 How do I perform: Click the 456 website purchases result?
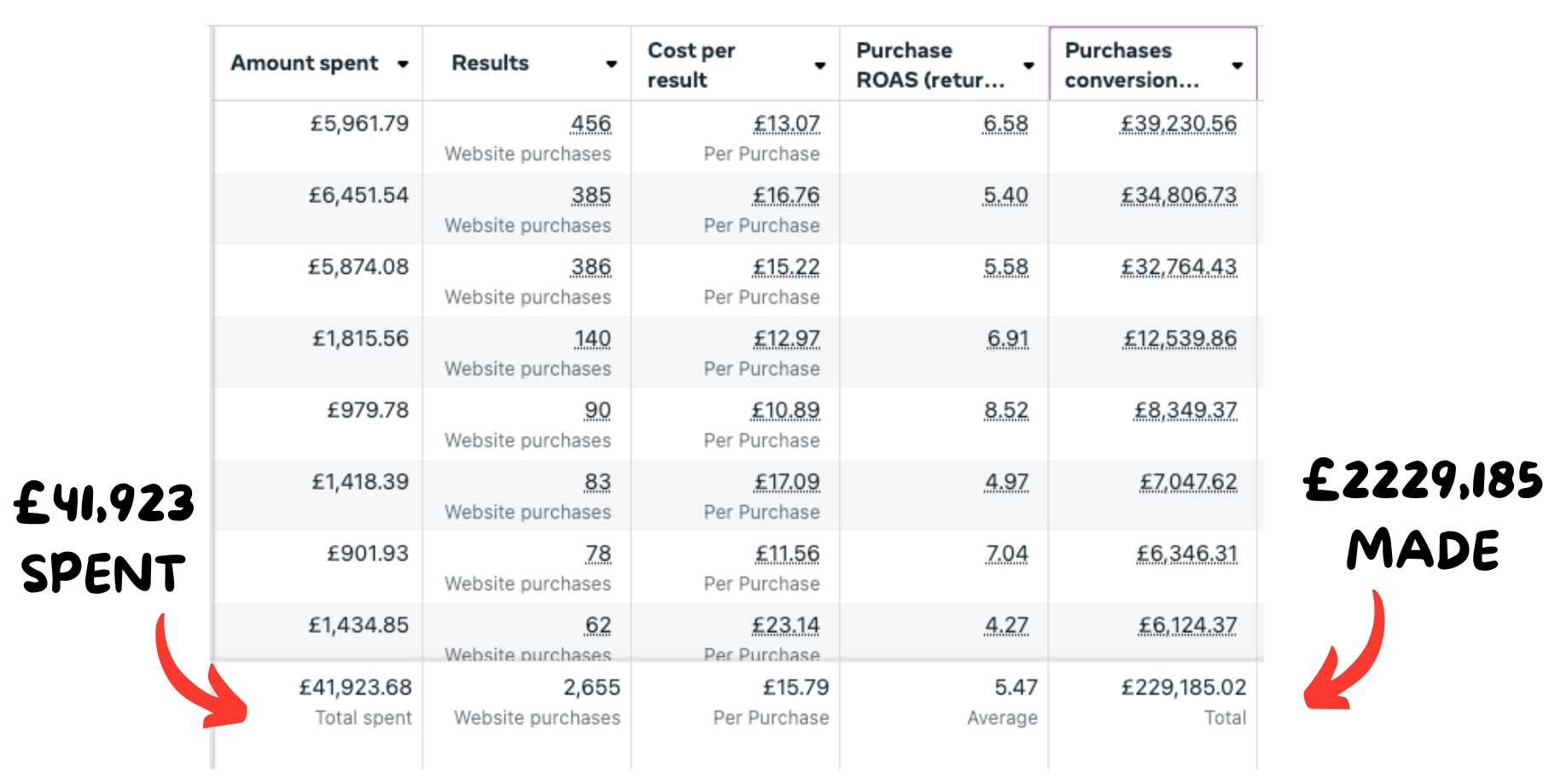[x=591, y=124]
